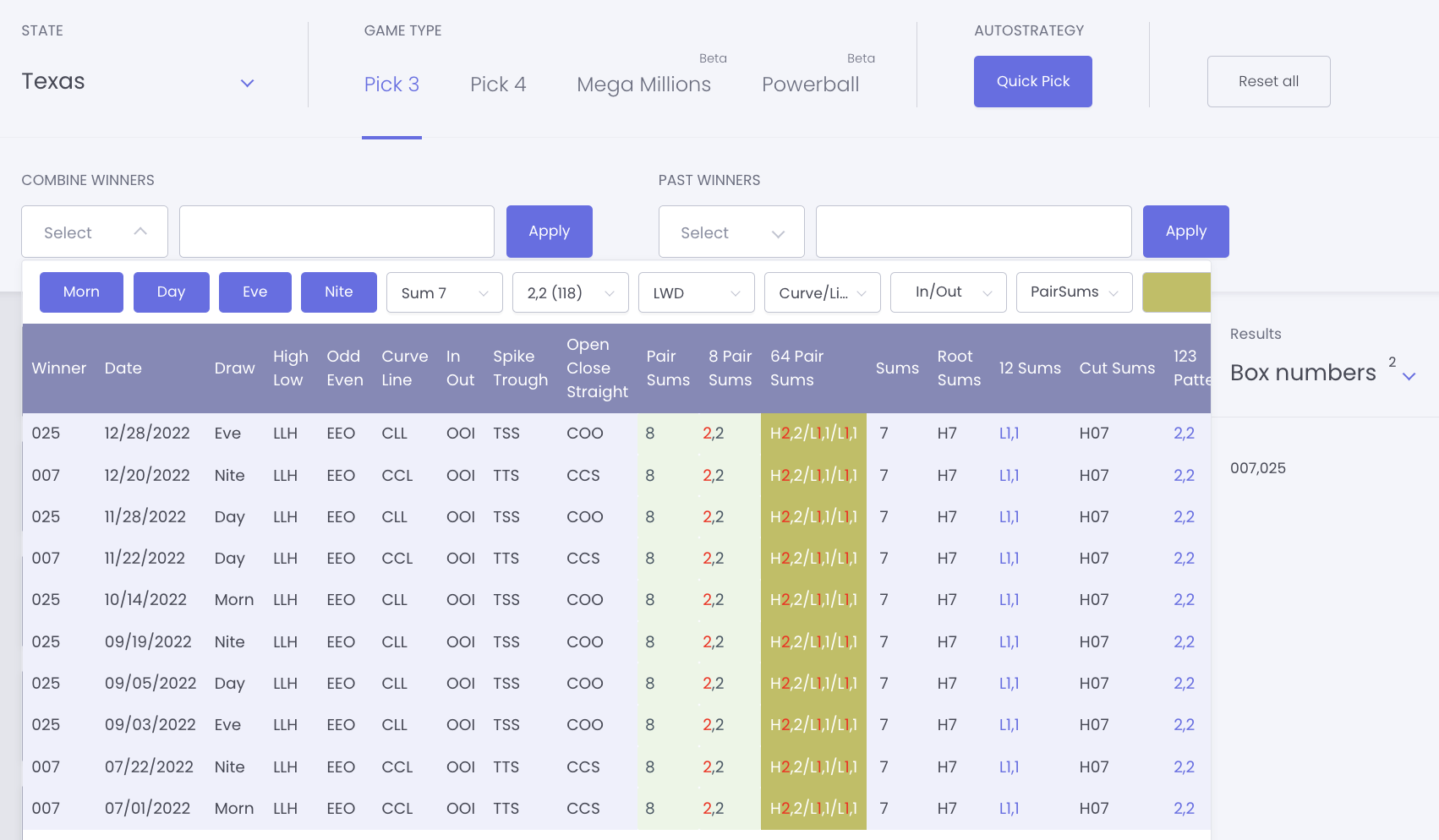Open the Texas state dropdown

pyautogui.click(x=138, y=82)
